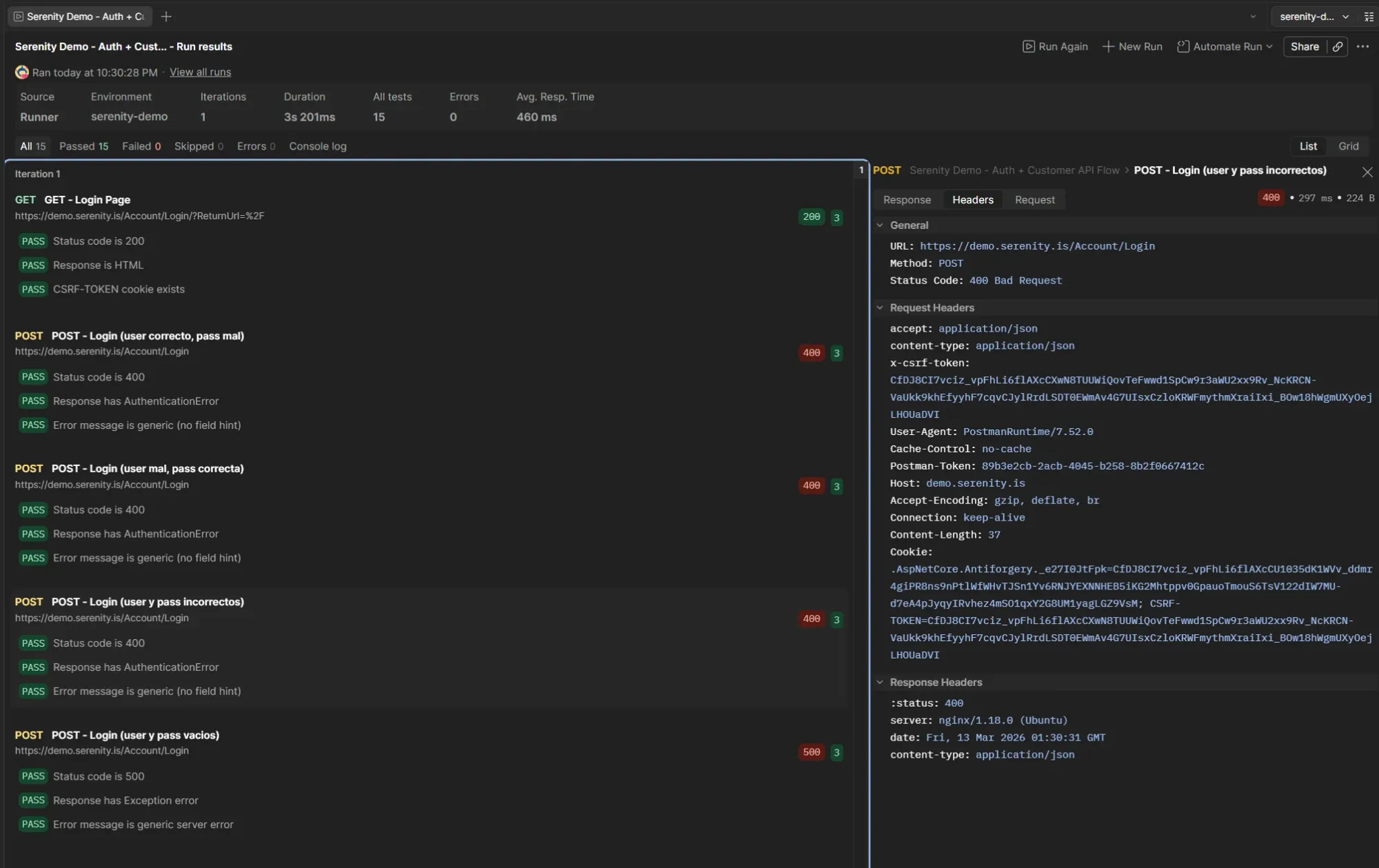Collapse the General section
The image size is (1379, 868).
880,225
